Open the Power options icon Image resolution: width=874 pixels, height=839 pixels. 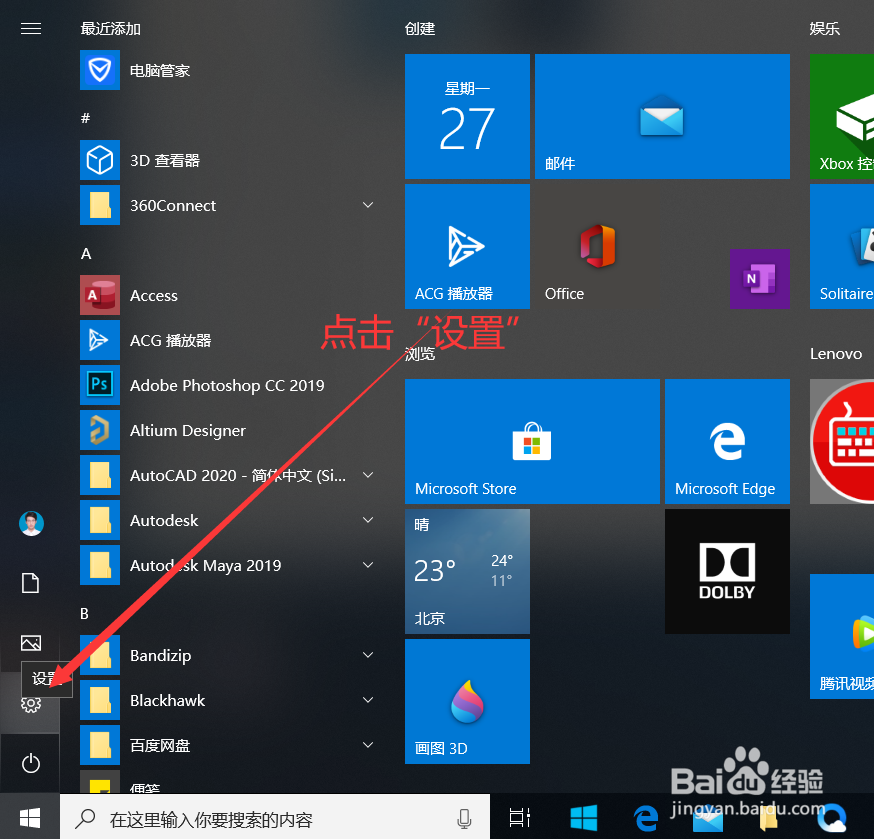[x=31, y=763]
